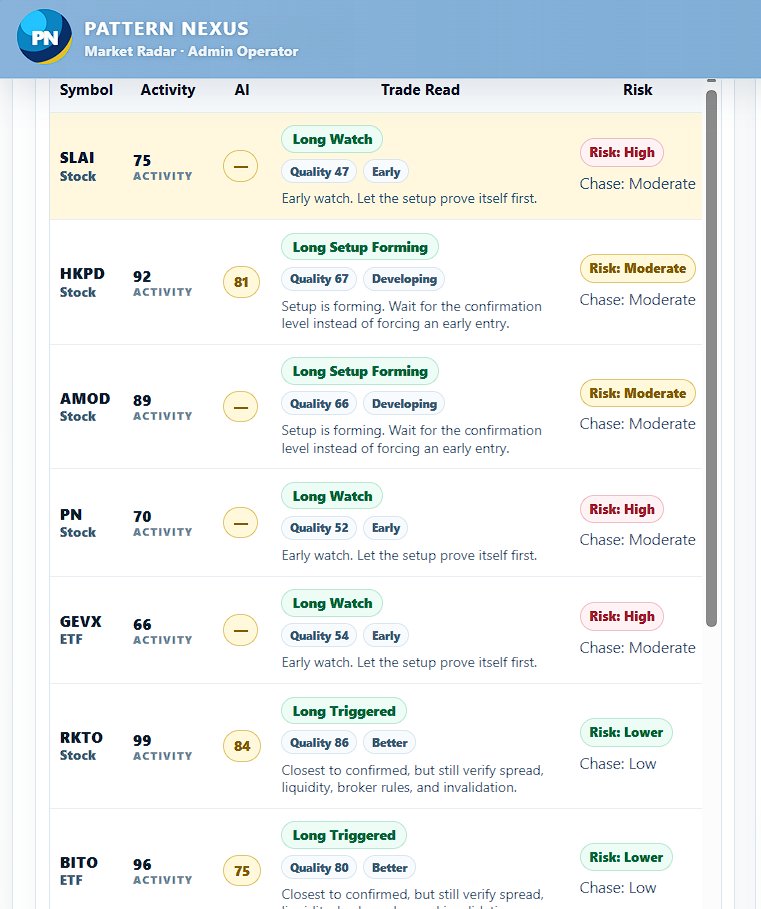This screenshot has width=761, height=909.
Task: Click the AI score 75 badge for BITO
Action: coord(242,871)
